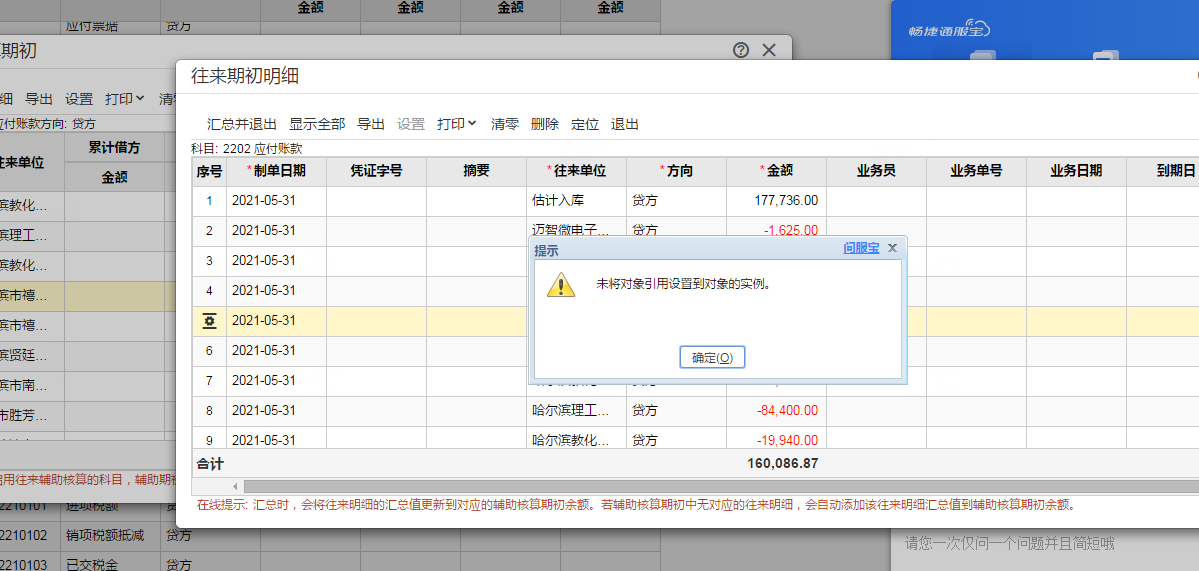The image size is (1199, 571).
Task: Click the 业务员 column header
Action: click(x=876, y=171)
